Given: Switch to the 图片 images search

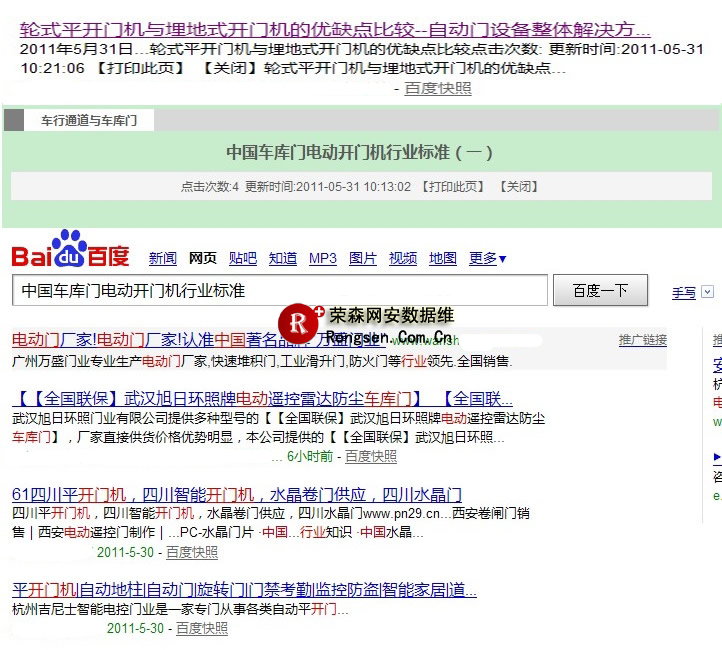Looking at the screenshot, I should click(x=362, y=259).
